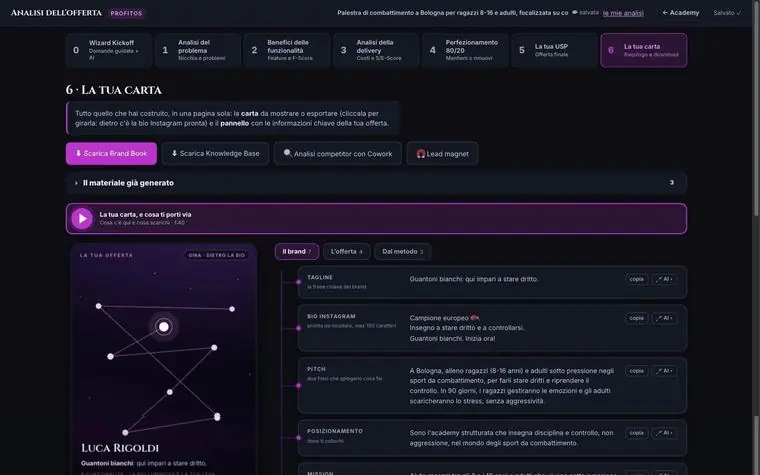
Task: Open 'le mie analisi' link
Action: pyautogui.click(x=623, y=13)
